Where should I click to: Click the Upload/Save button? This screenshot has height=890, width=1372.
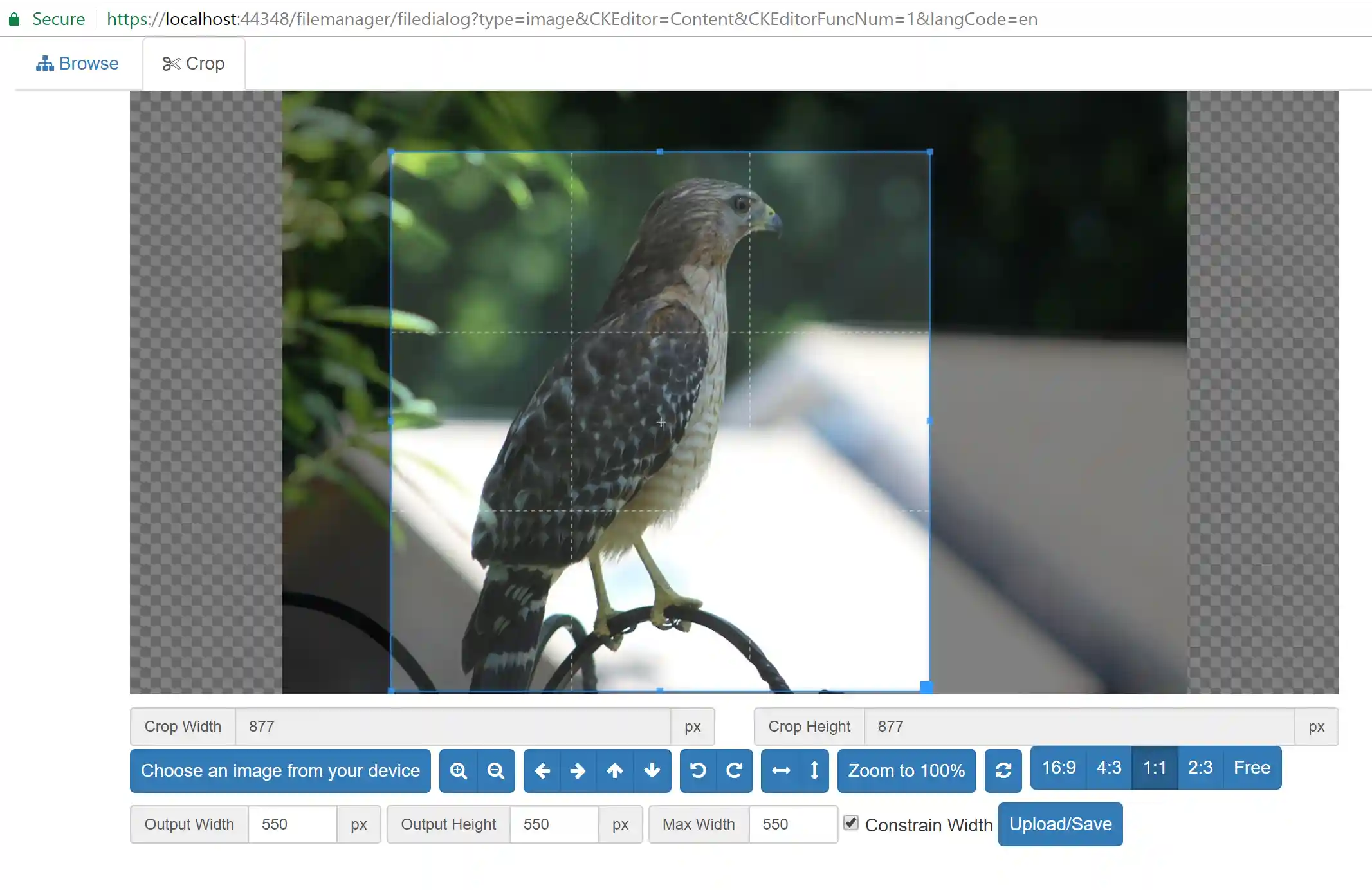(1060, 824)
